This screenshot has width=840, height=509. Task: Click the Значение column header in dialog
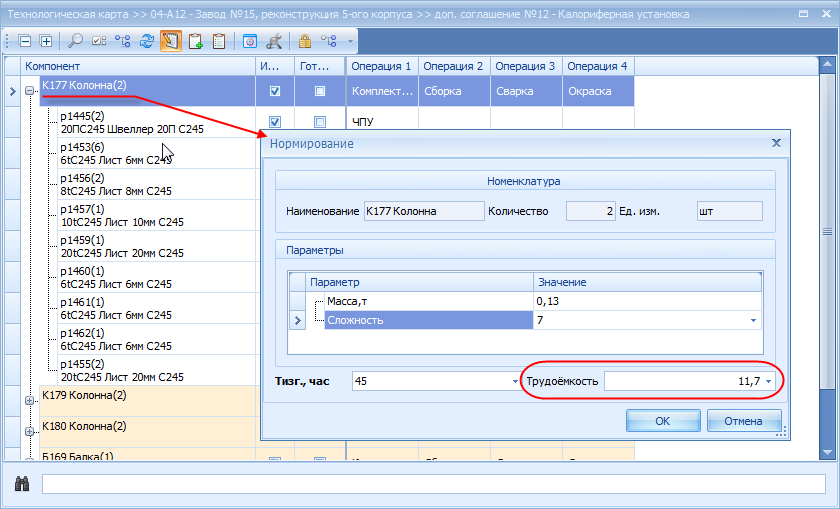647,282
